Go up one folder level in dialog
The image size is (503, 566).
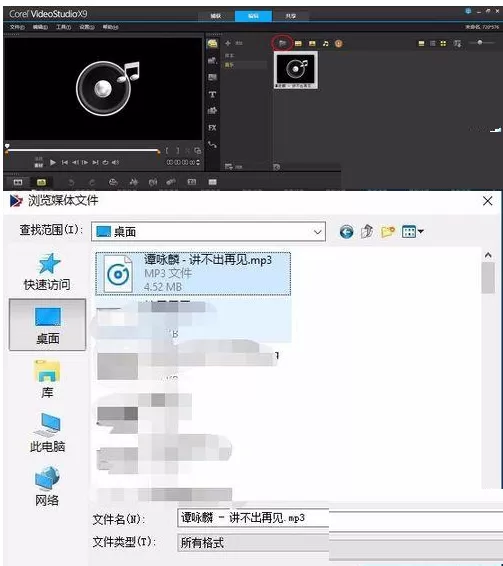[367, 231]
